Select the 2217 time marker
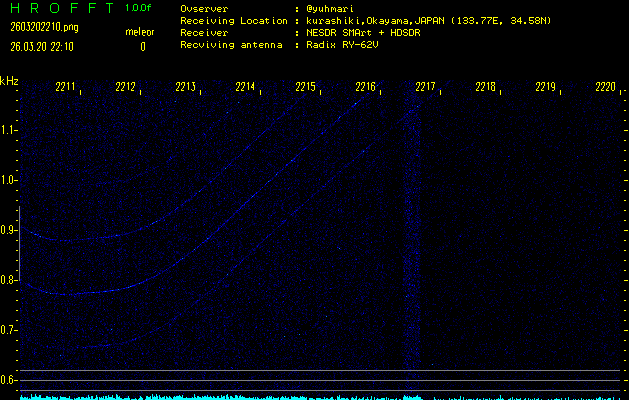The image size is (629, 400). (426, 88)
